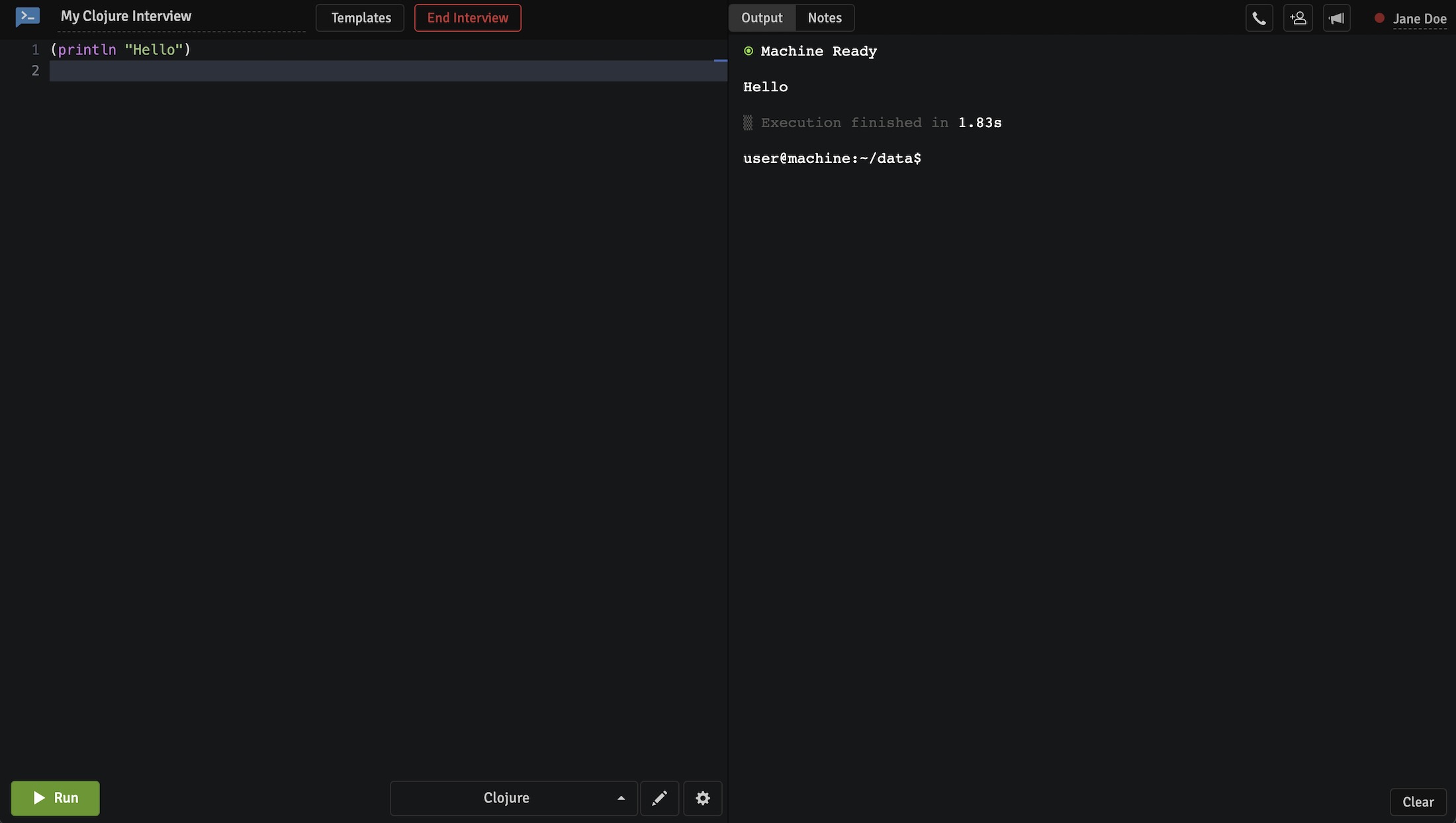Screen dimensions: 1456x823
Task: Toggle the machine ready status indicator
Action: 747,51
